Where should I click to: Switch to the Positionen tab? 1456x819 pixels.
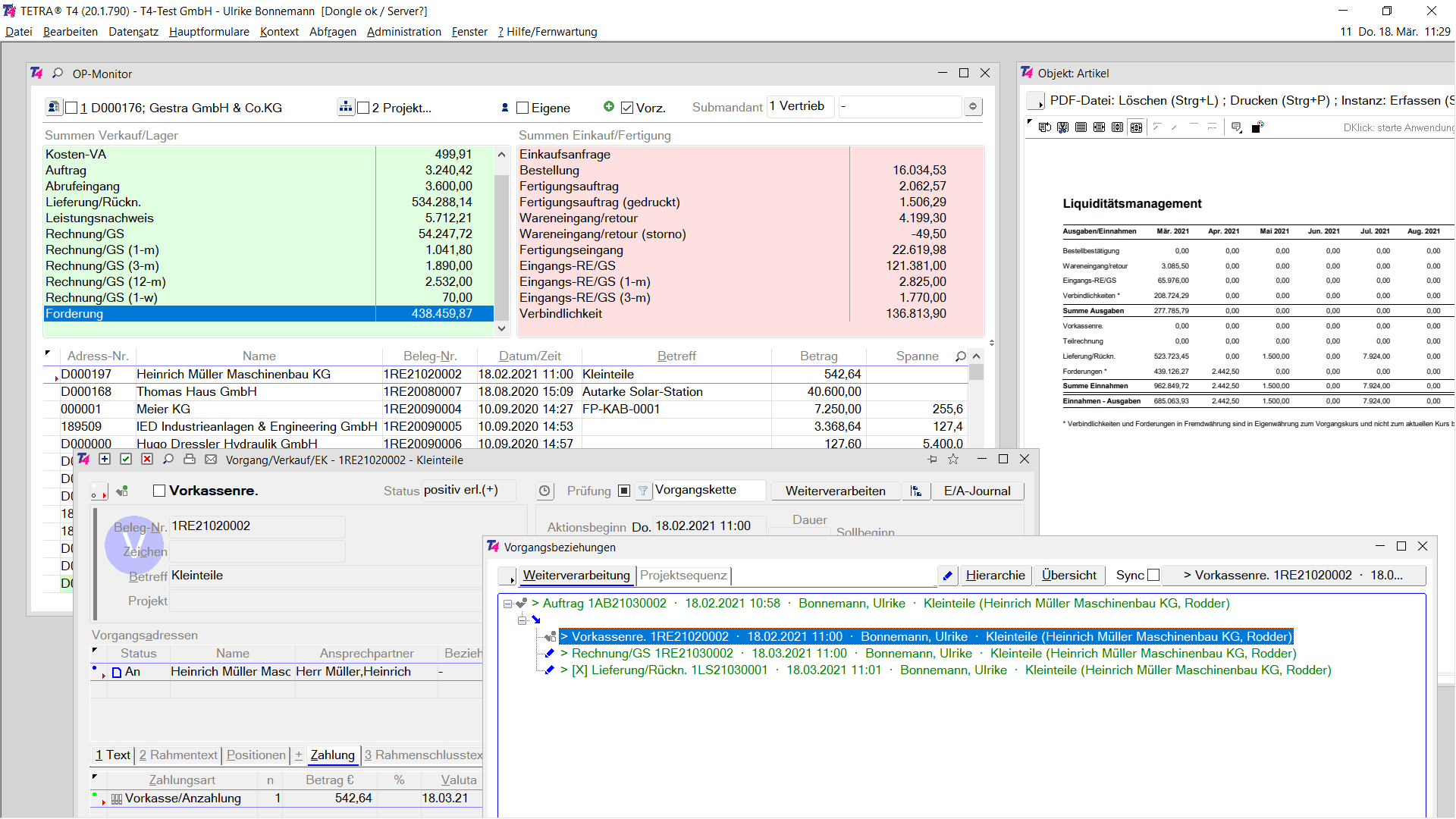[256, 755]
